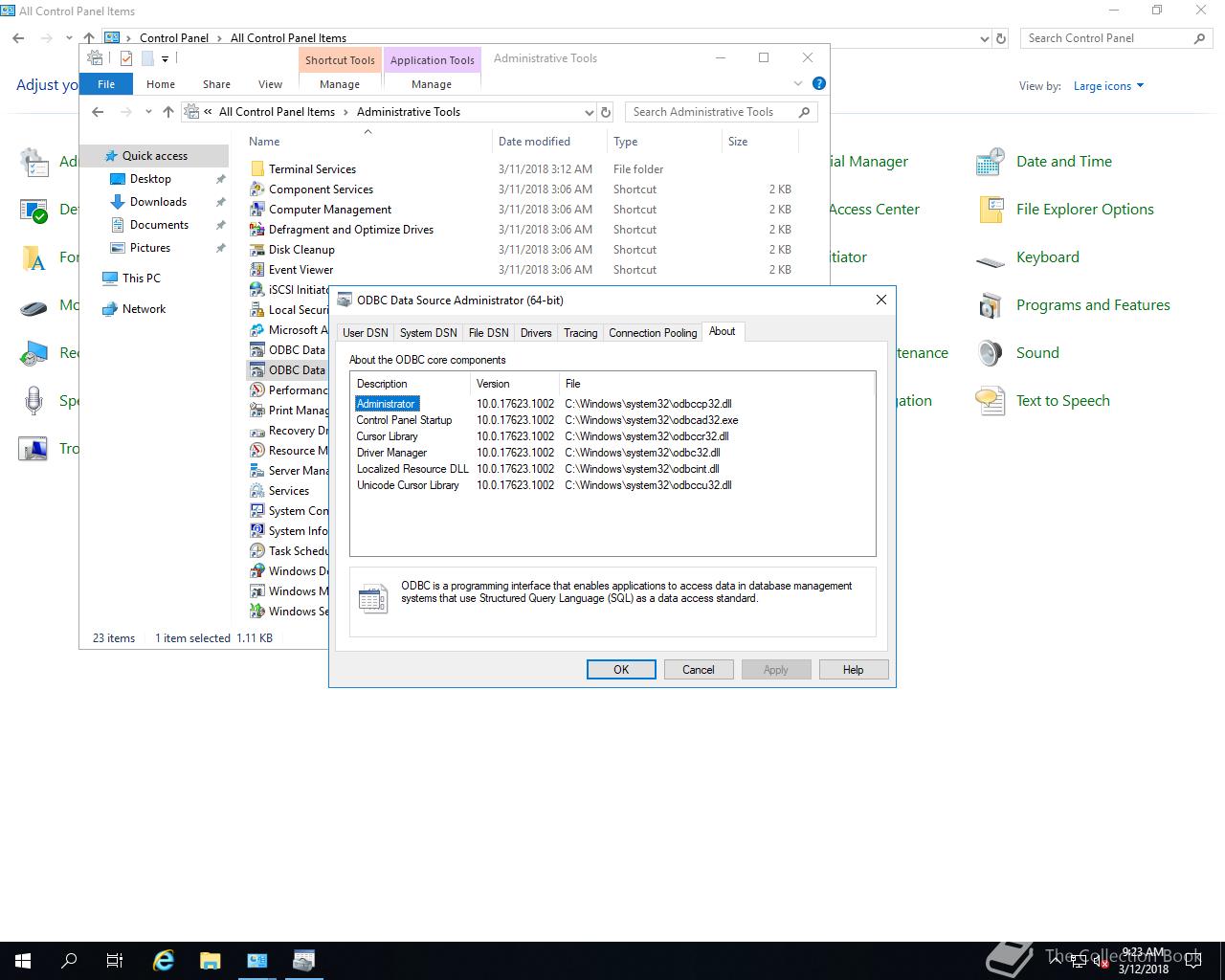Image resolution: width=1225 pixels, height=980 pixels.
Task: Open Text to Speech icon
Action: click(990, 401)
